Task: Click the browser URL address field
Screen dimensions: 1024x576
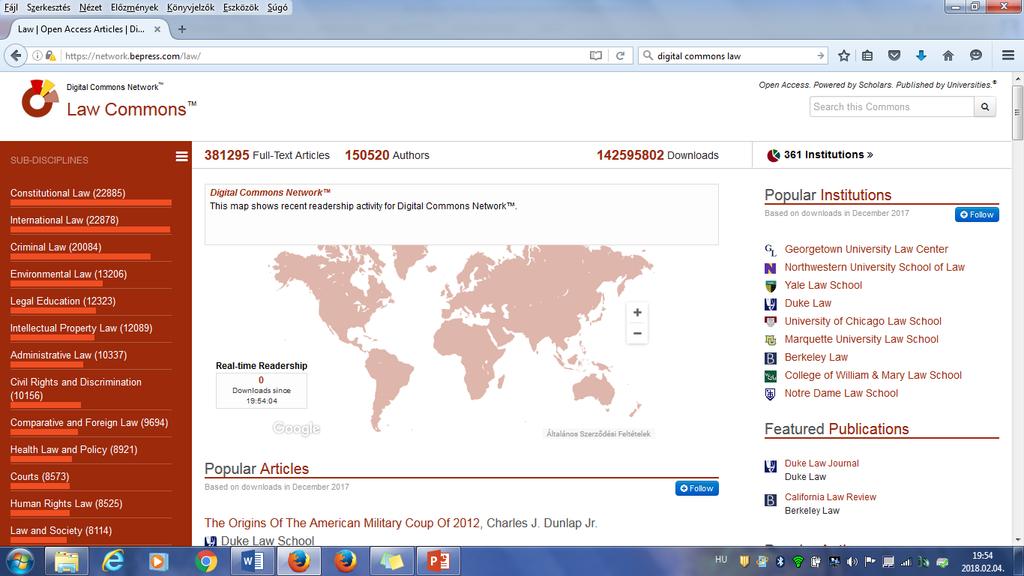Action: [323, 56]
